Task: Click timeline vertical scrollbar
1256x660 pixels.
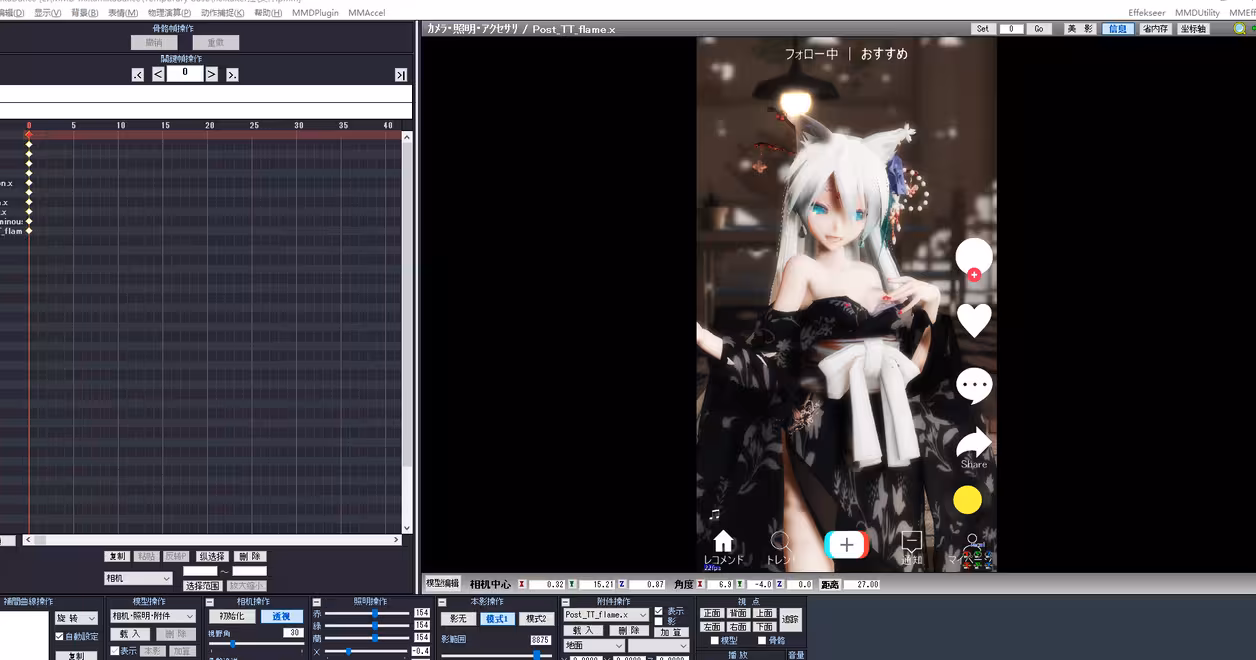Action: (407, 332)
